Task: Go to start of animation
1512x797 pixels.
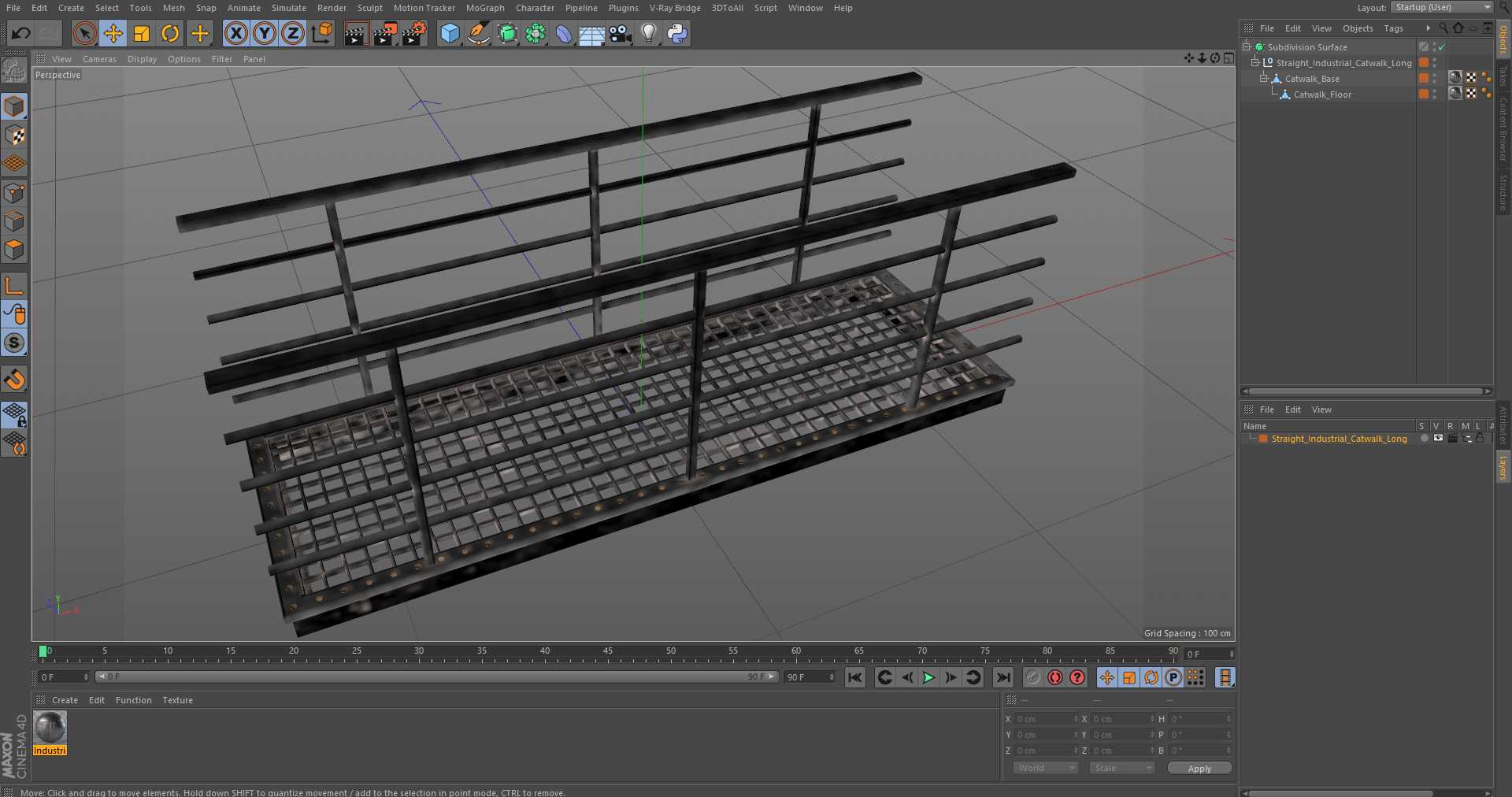Action: (855, 677)
